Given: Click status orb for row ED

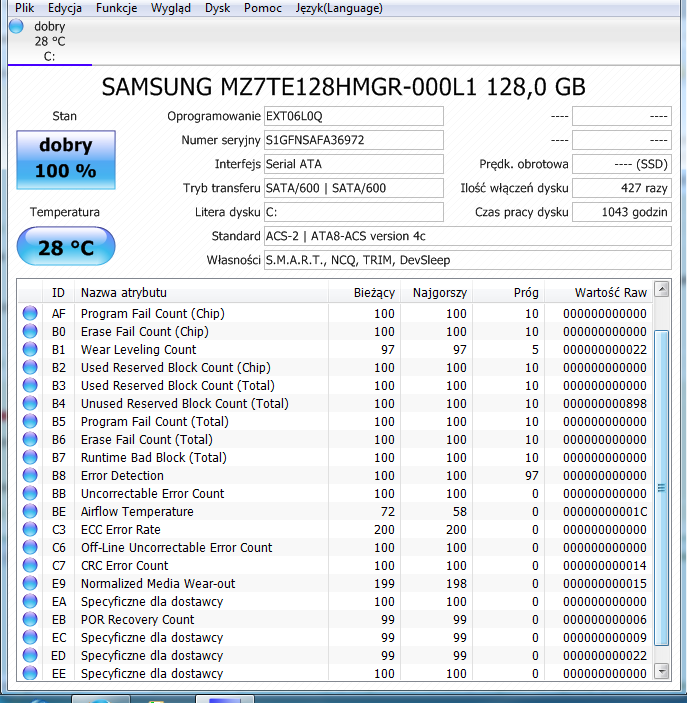Looking at the screenshot, I should pyautogui.click(x=30, y=655).
